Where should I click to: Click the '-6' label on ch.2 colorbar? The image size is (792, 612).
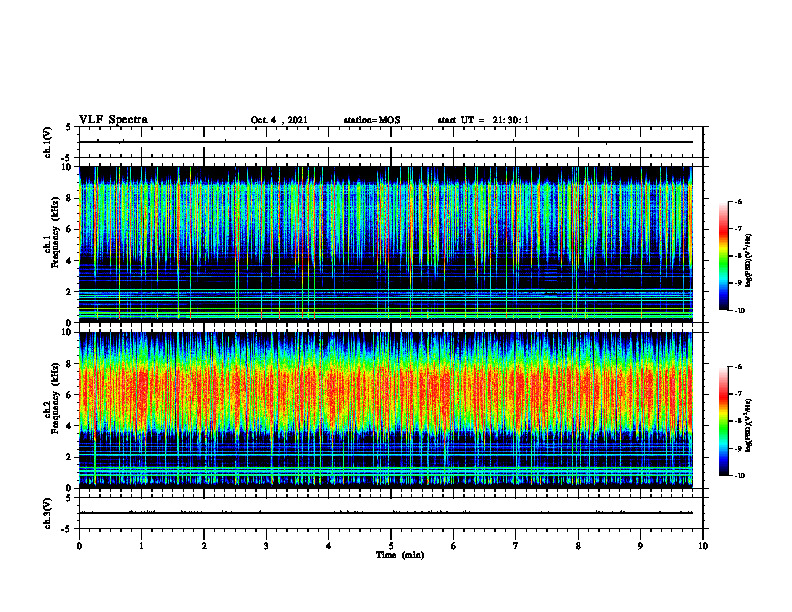(x=740, y=367)
